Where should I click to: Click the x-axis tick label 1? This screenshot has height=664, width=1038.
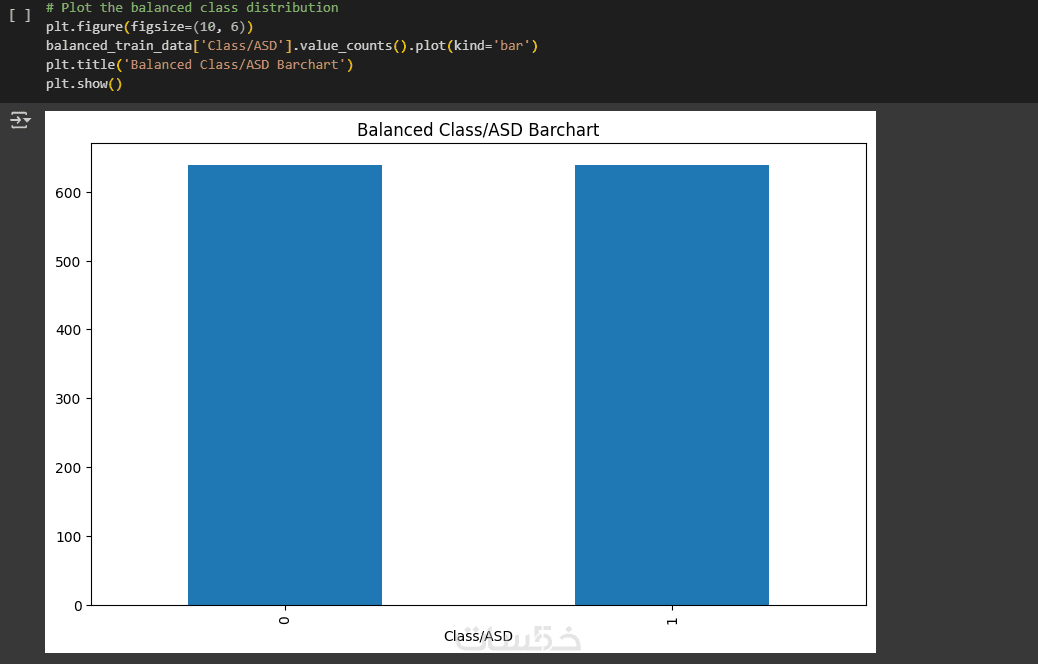tap(672, 620)
